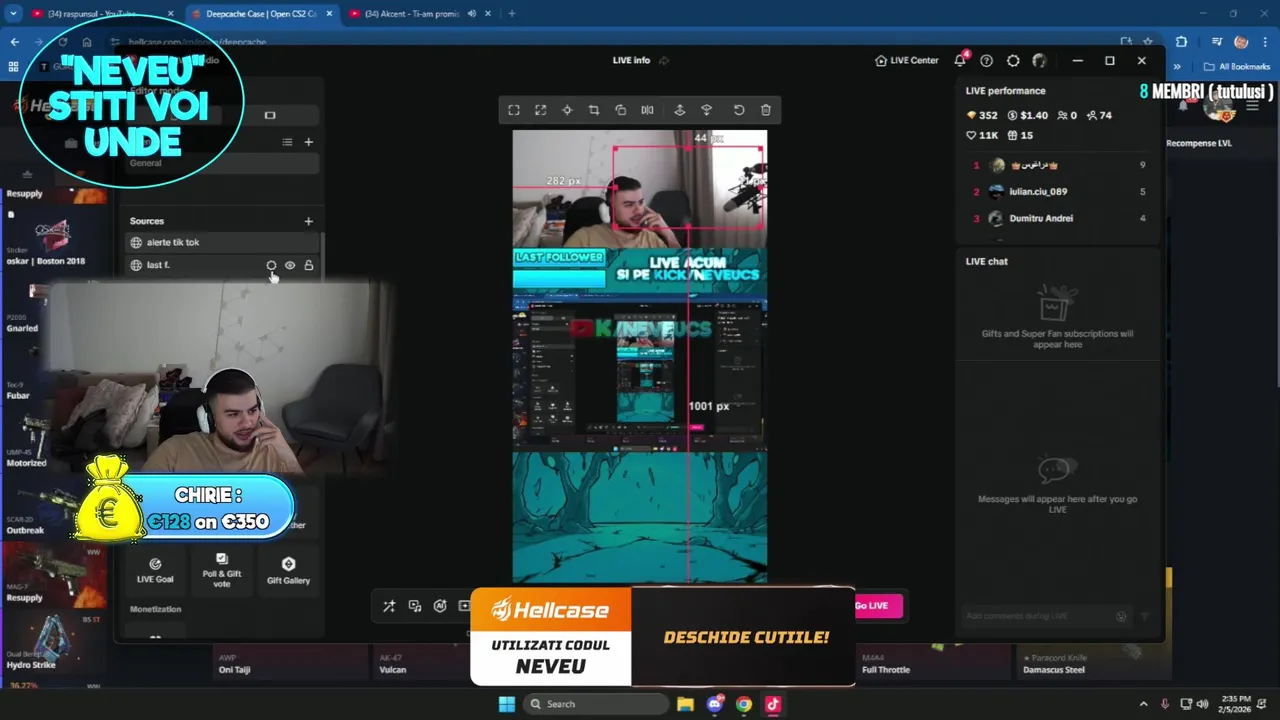Image resolution: width=1280 pixels, height=720 pixels.
Task: Select the General scene
Action: coord(222,163)
